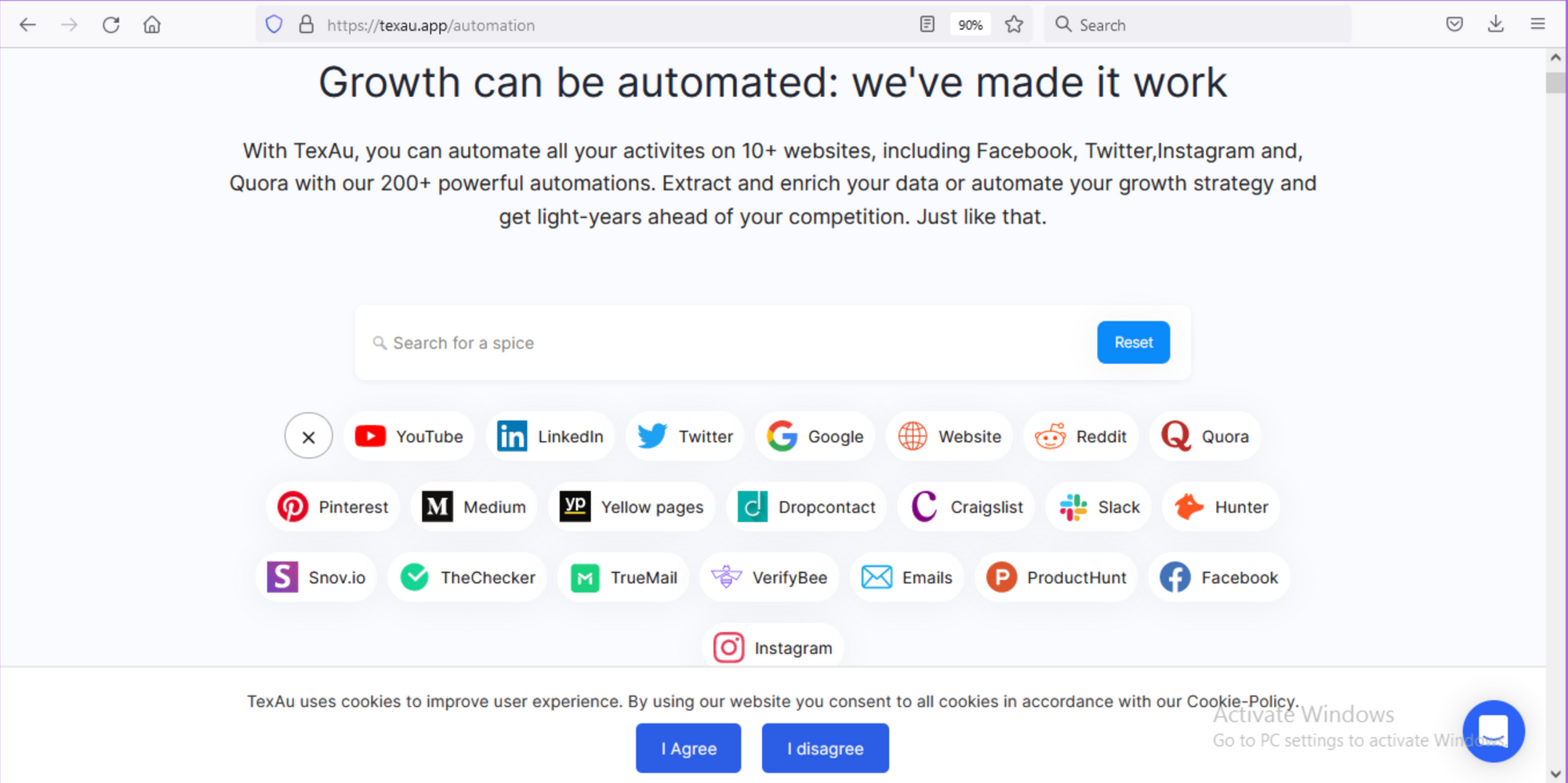Viewport: 1568px width, 783px height.
Task: Toggle reader view in address bar
Action: (x=927, y=25)
